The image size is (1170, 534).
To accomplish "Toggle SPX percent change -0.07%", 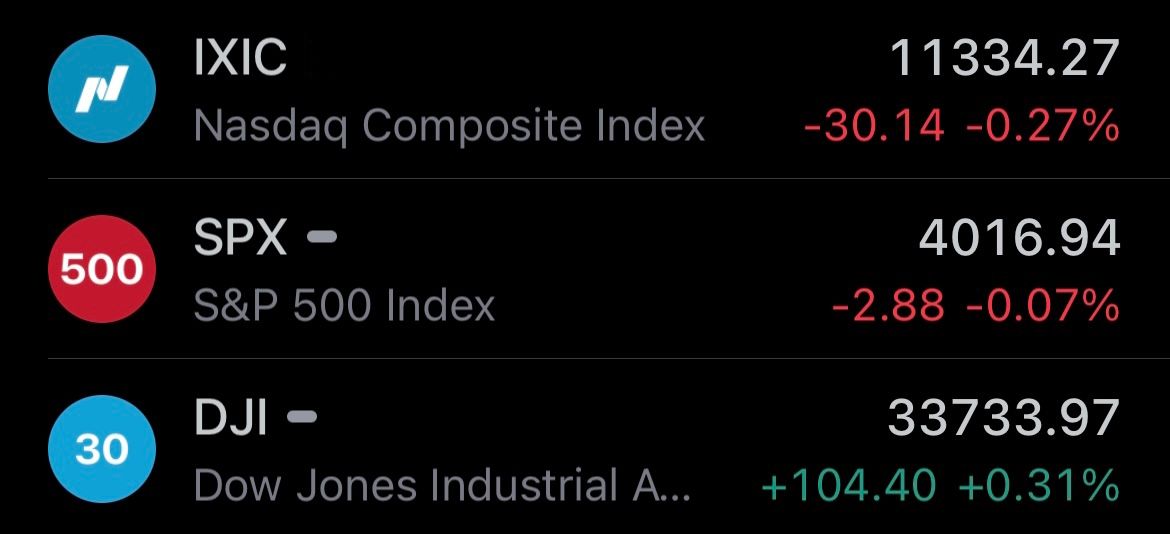I will pos(1042,306).
